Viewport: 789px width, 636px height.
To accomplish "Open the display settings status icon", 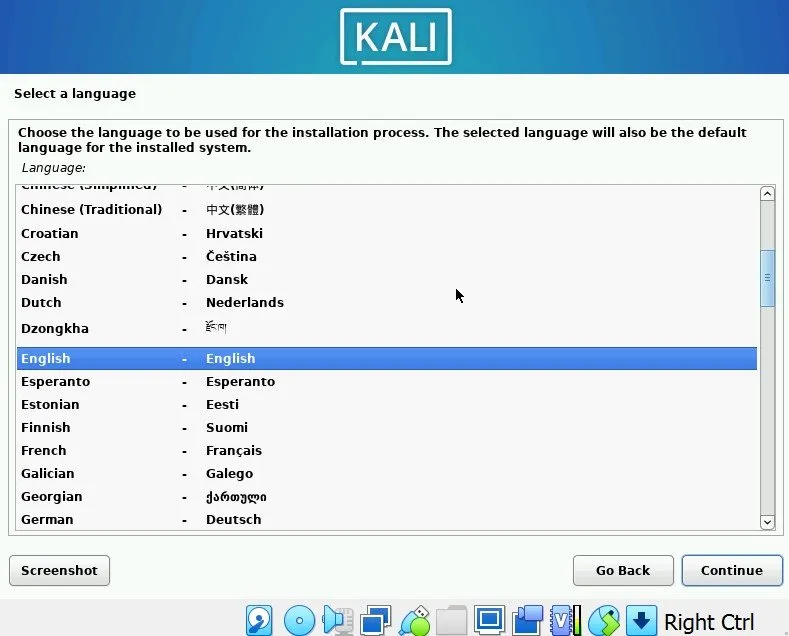I will pyautogui.click(x=489, y=620).
